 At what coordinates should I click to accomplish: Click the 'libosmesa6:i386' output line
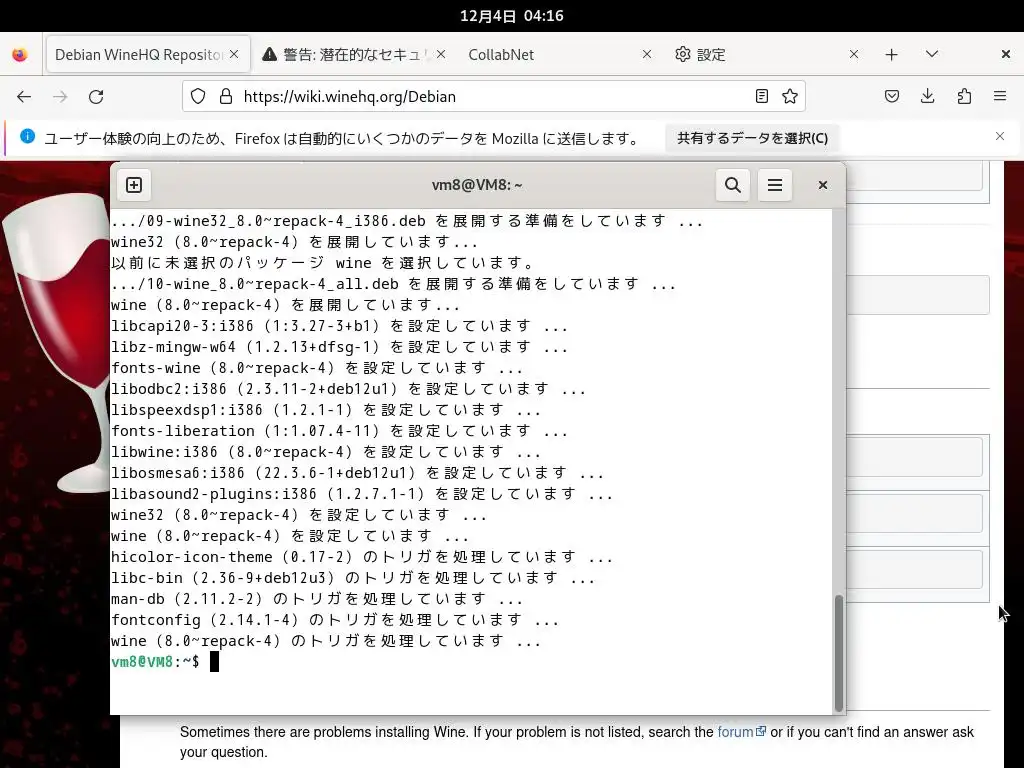tap(357, 473)
